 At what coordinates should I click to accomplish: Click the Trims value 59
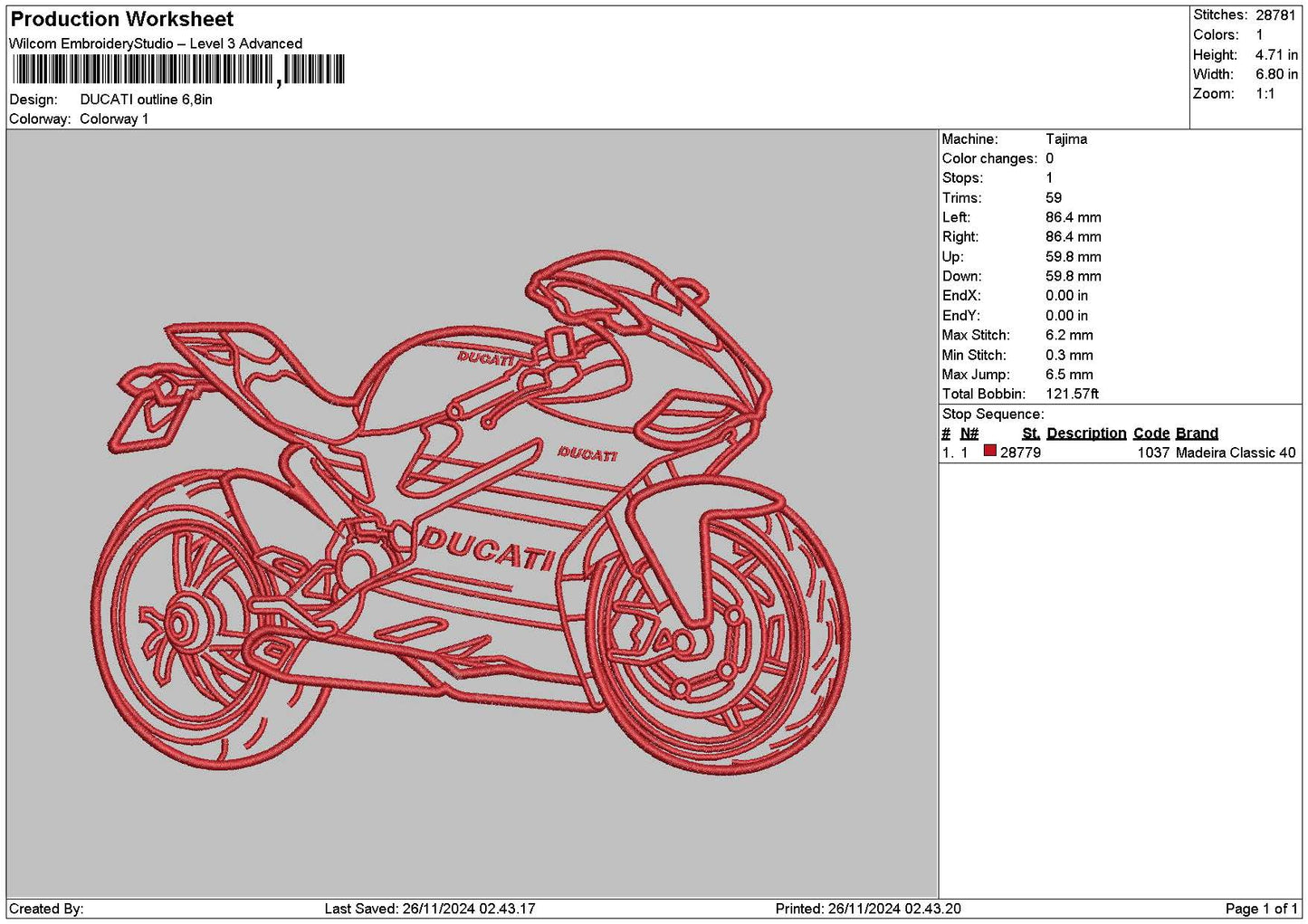[1054, 198]
